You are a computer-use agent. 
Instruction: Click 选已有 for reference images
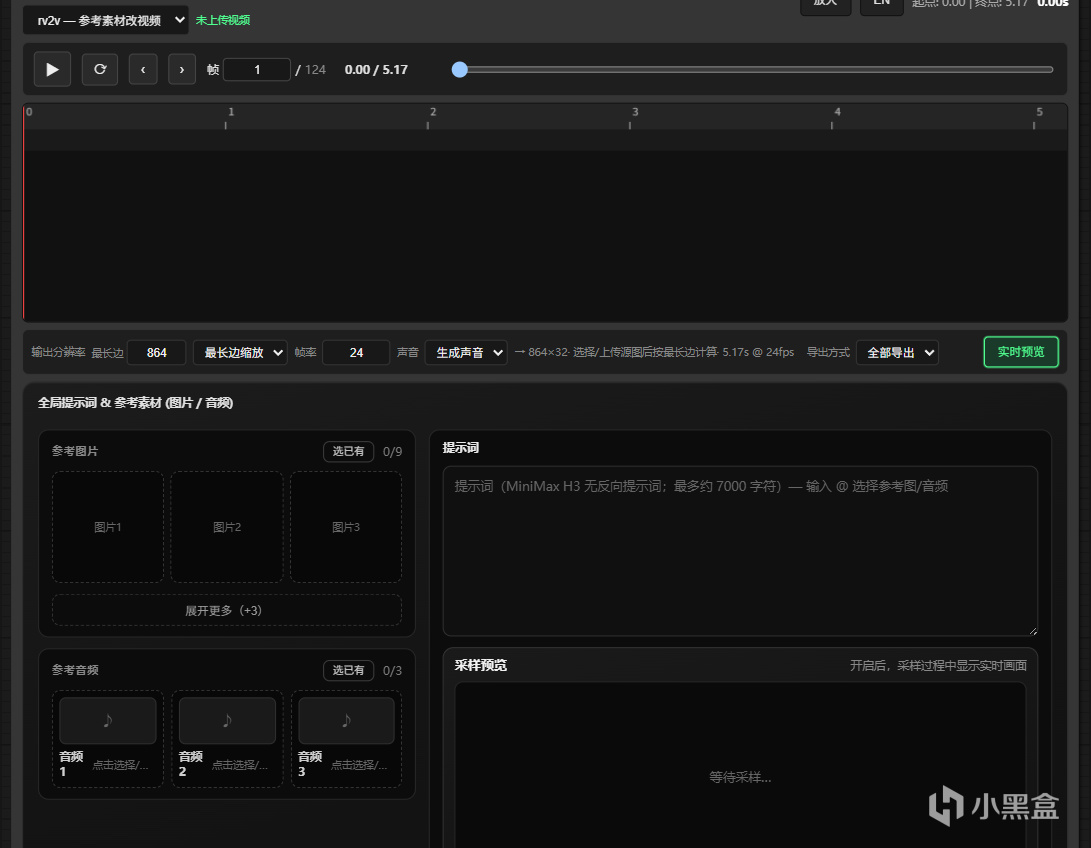tap(349, 451)
